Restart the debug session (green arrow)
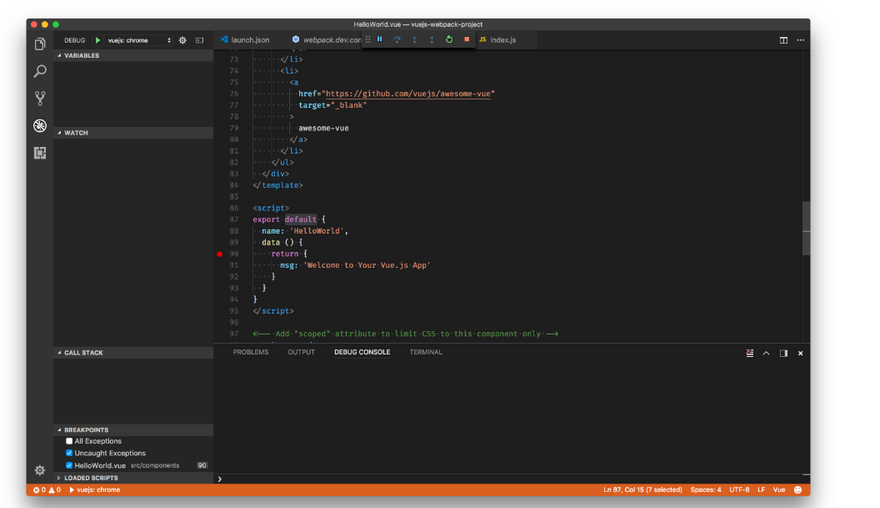Screen dimensions: 880x508 (x=449, y=40)
